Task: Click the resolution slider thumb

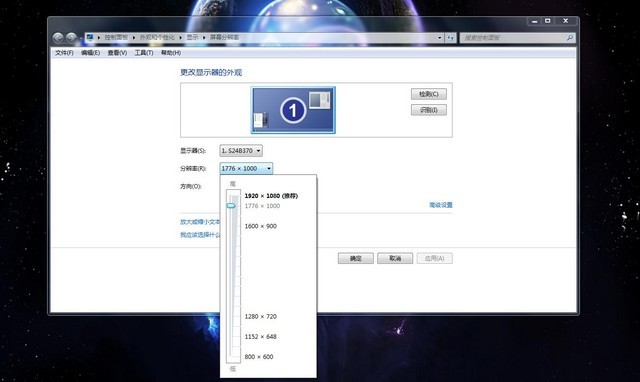Action: [231, 206]
